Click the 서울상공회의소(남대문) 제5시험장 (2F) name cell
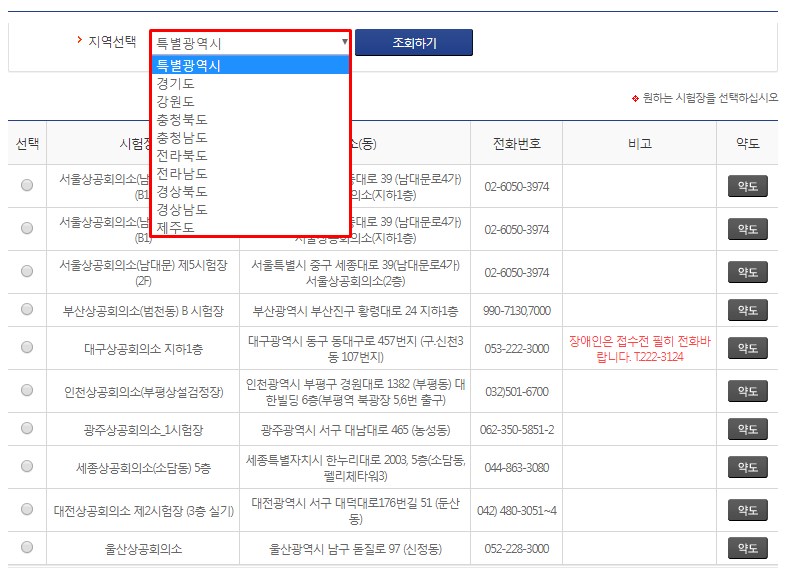 click(x=143, y=272)
